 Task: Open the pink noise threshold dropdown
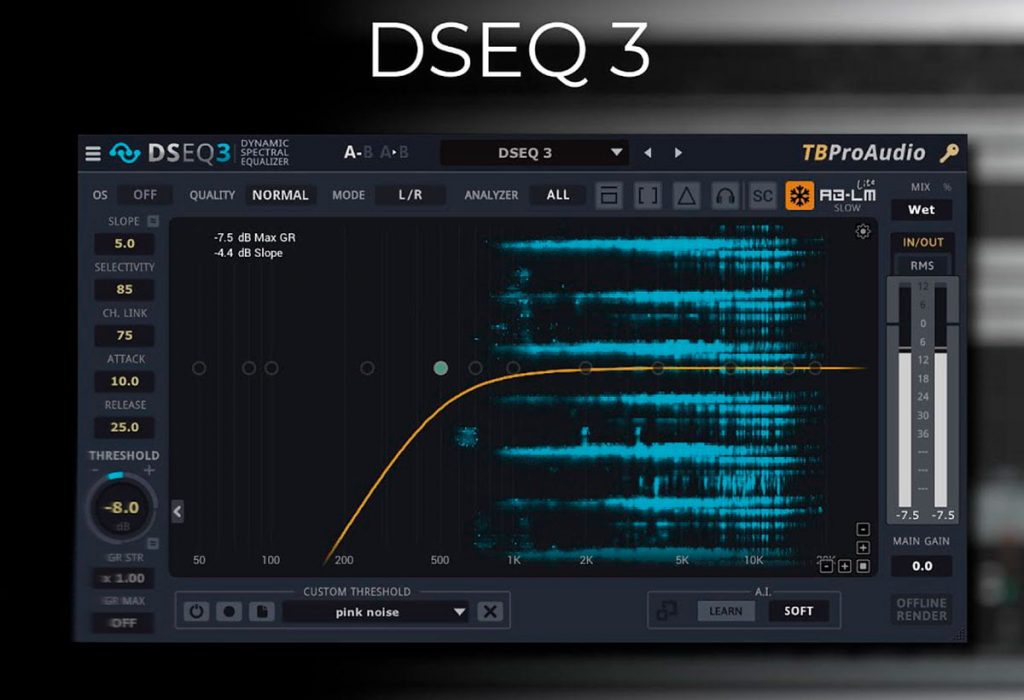pyautogui.click(x=376, y=612)
